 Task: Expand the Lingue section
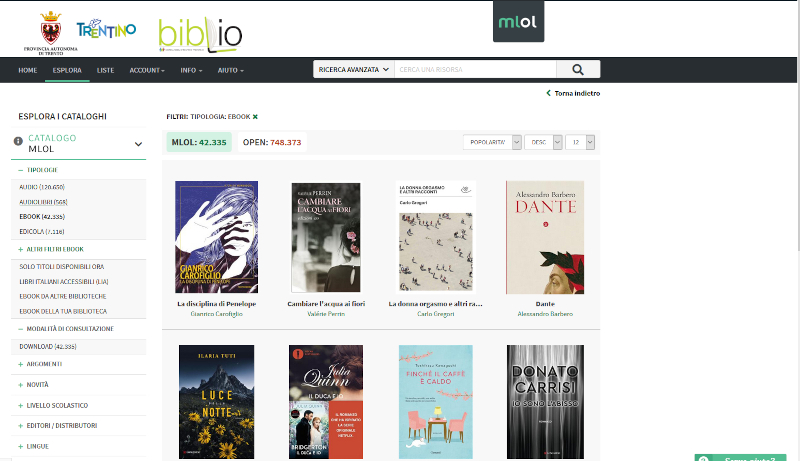pyautogui.click(x=34, y=446)
